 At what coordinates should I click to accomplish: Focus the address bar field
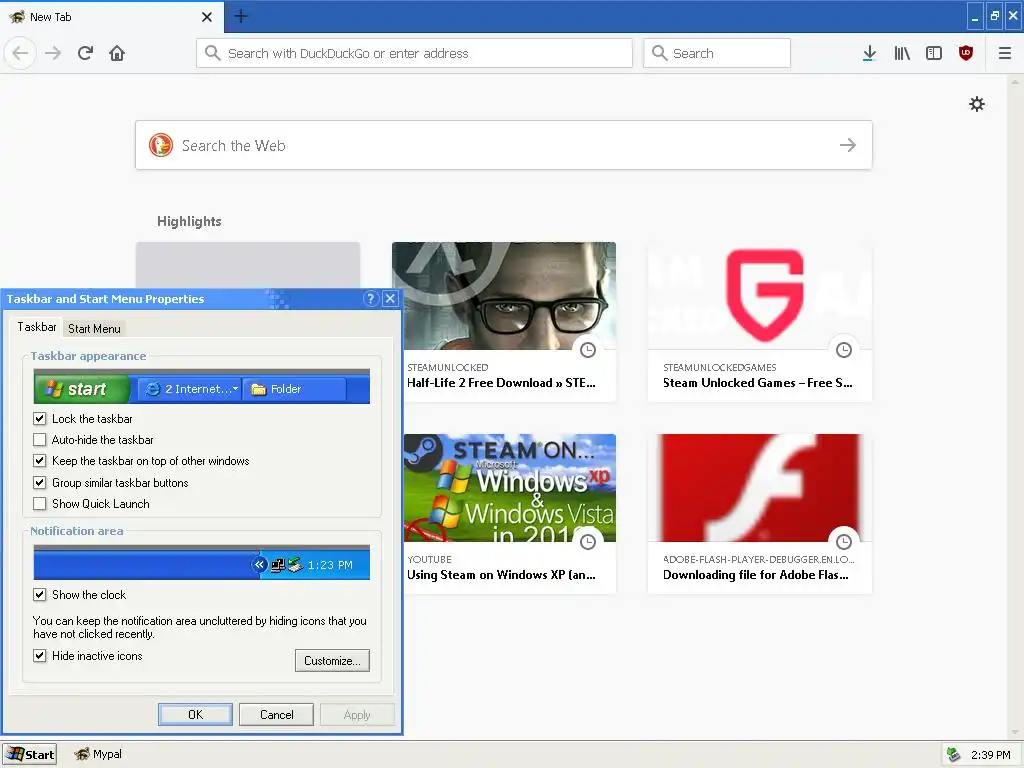coord(414,53)
